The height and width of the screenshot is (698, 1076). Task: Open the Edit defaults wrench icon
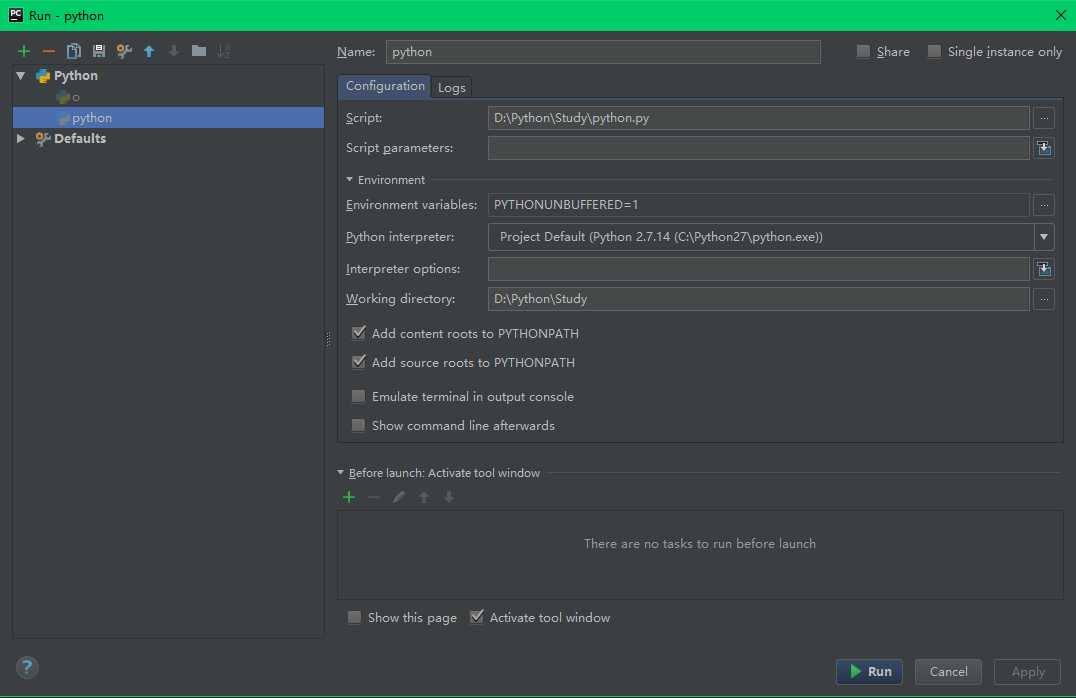click(124, 51)
